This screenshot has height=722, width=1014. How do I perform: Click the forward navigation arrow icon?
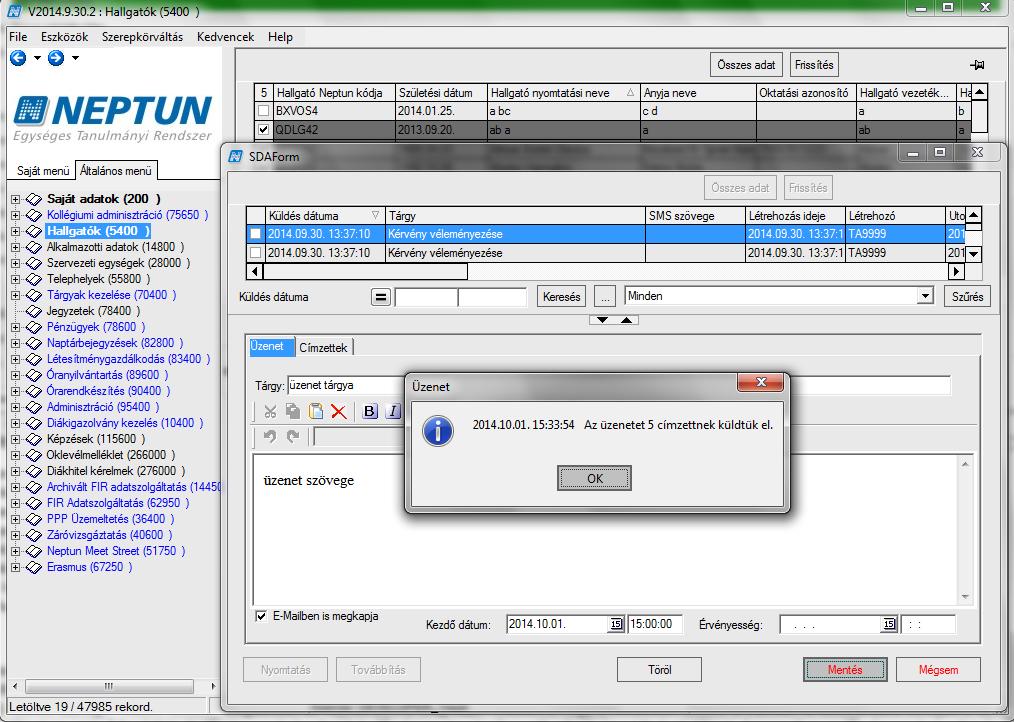[x=56, y=58]
